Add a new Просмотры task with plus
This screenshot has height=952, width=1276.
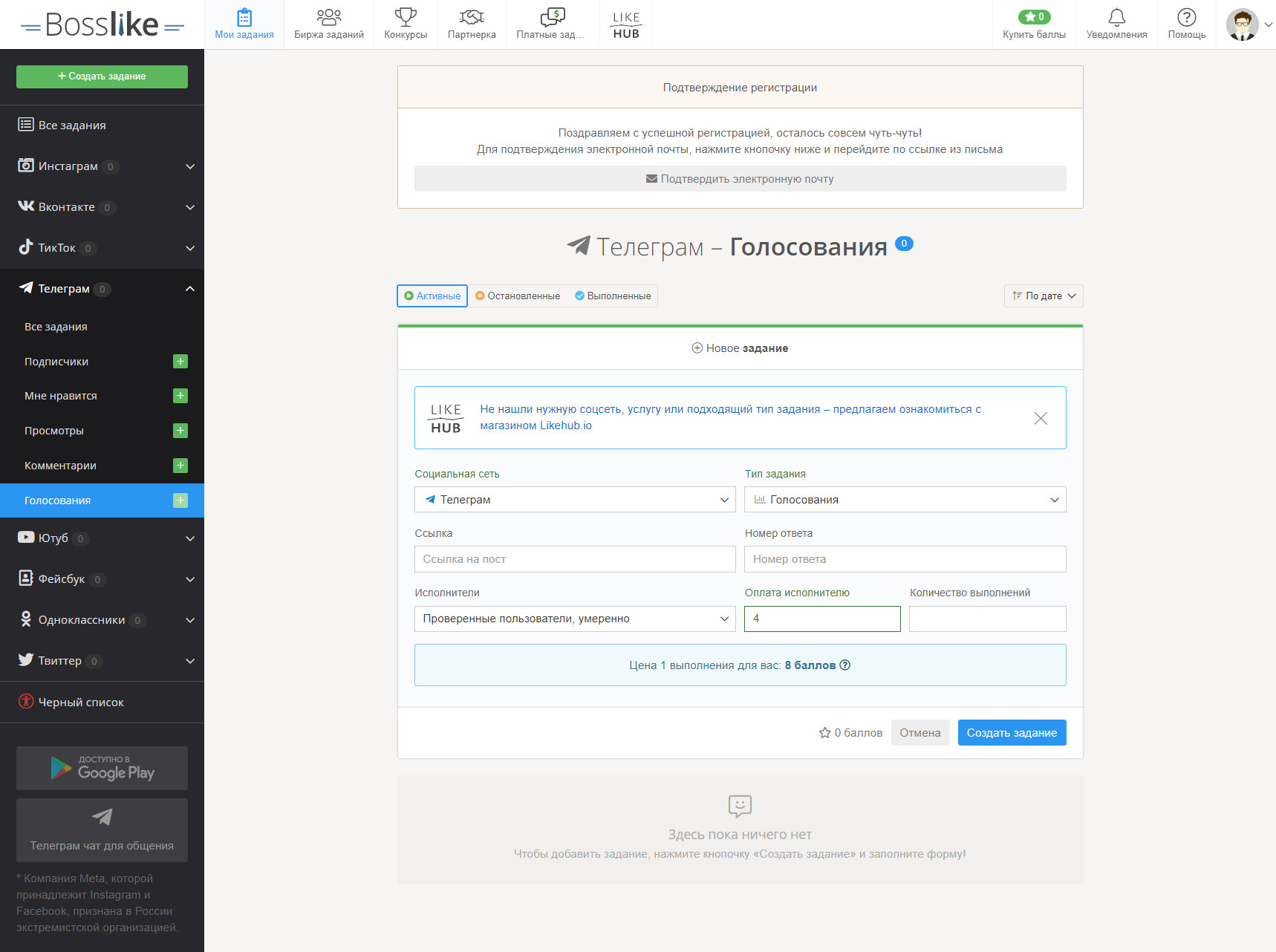pos(180,431)
